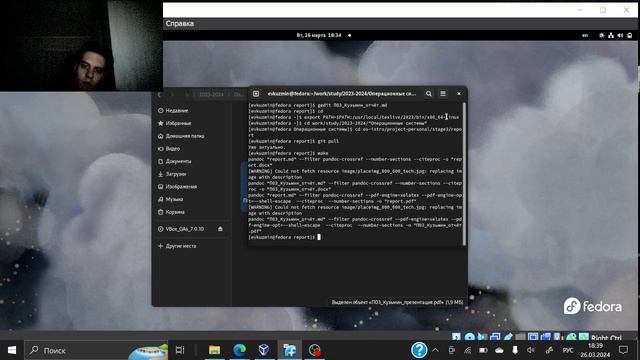The height and width of the screenshot is (360, 640).
Task: Eject the VBox_GAs_7.0.10 disc
Action: [x=220, y=229]
